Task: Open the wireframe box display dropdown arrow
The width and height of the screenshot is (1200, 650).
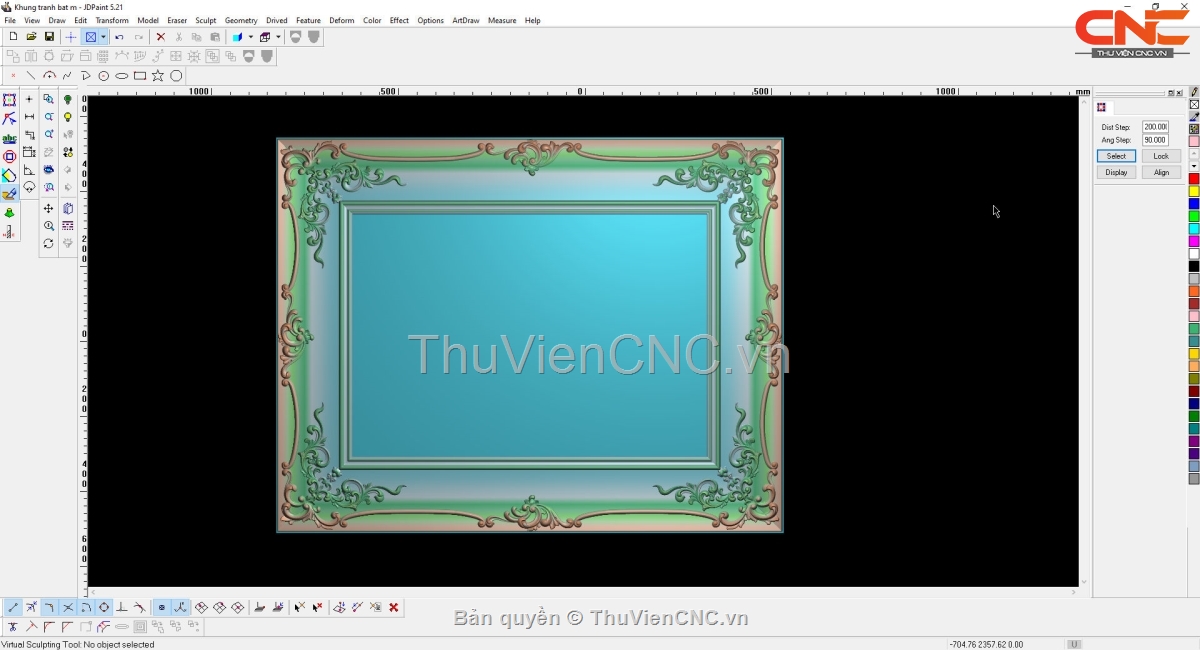Action: pyautogui.click(x=278, y=37)
